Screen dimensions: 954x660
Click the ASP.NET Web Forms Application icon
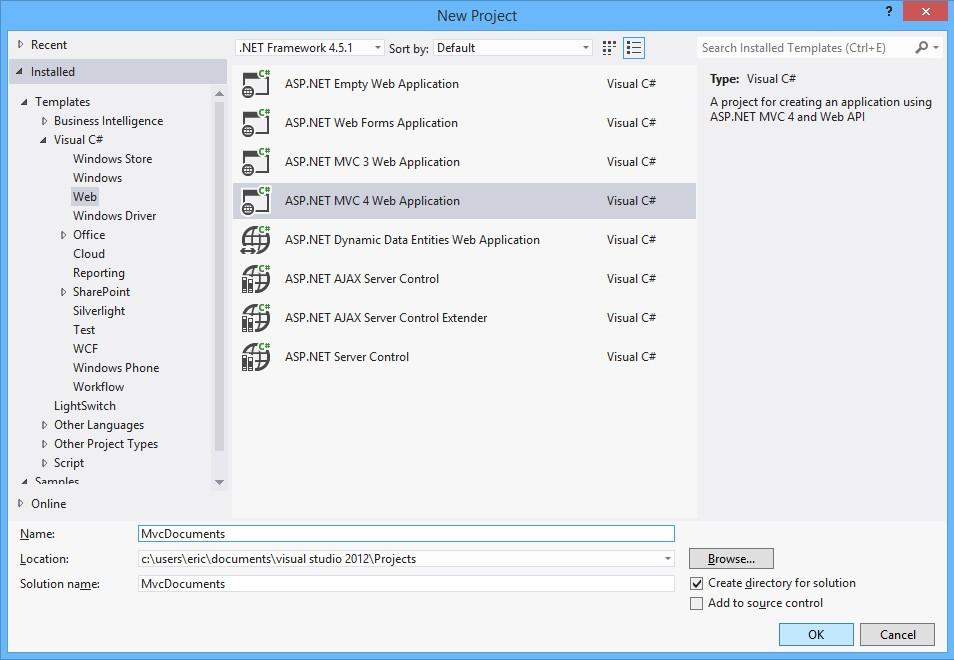(256, 123)
